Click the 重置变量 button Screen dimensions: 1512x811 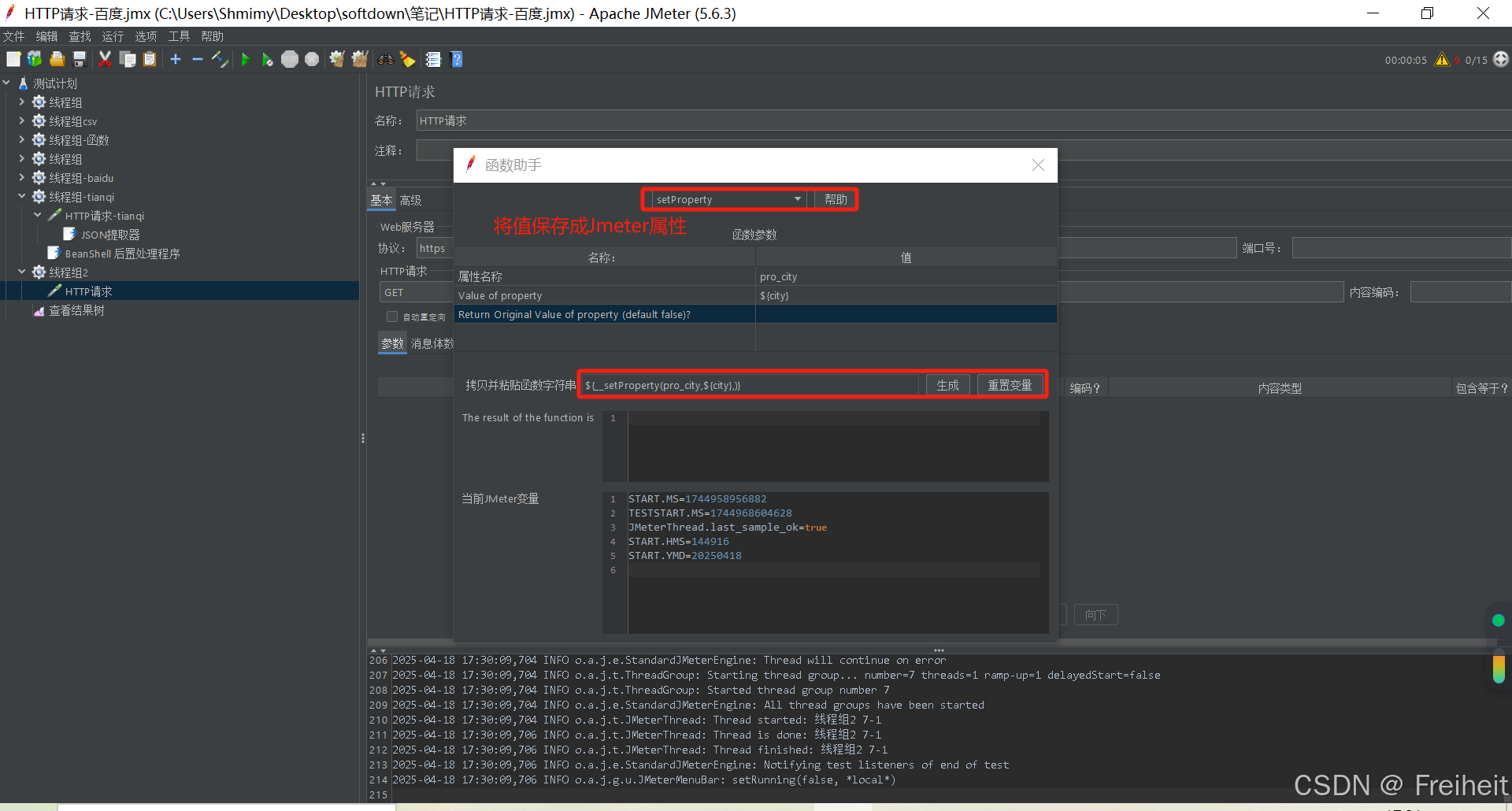tap(1010, 385)
